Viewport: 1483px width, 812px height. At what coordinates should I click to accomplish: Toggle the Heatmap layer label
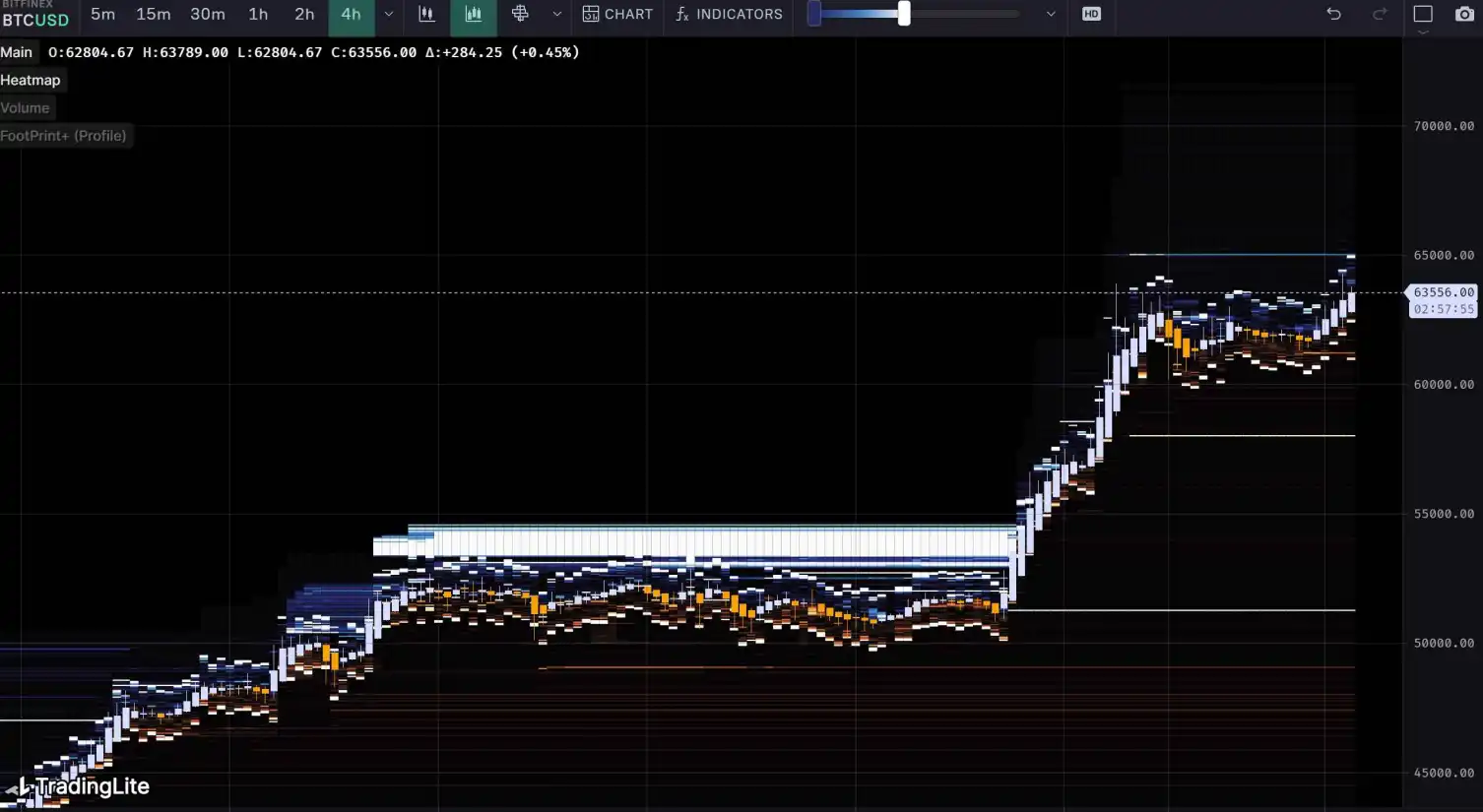pyautogui.click(x=31, y=80)
